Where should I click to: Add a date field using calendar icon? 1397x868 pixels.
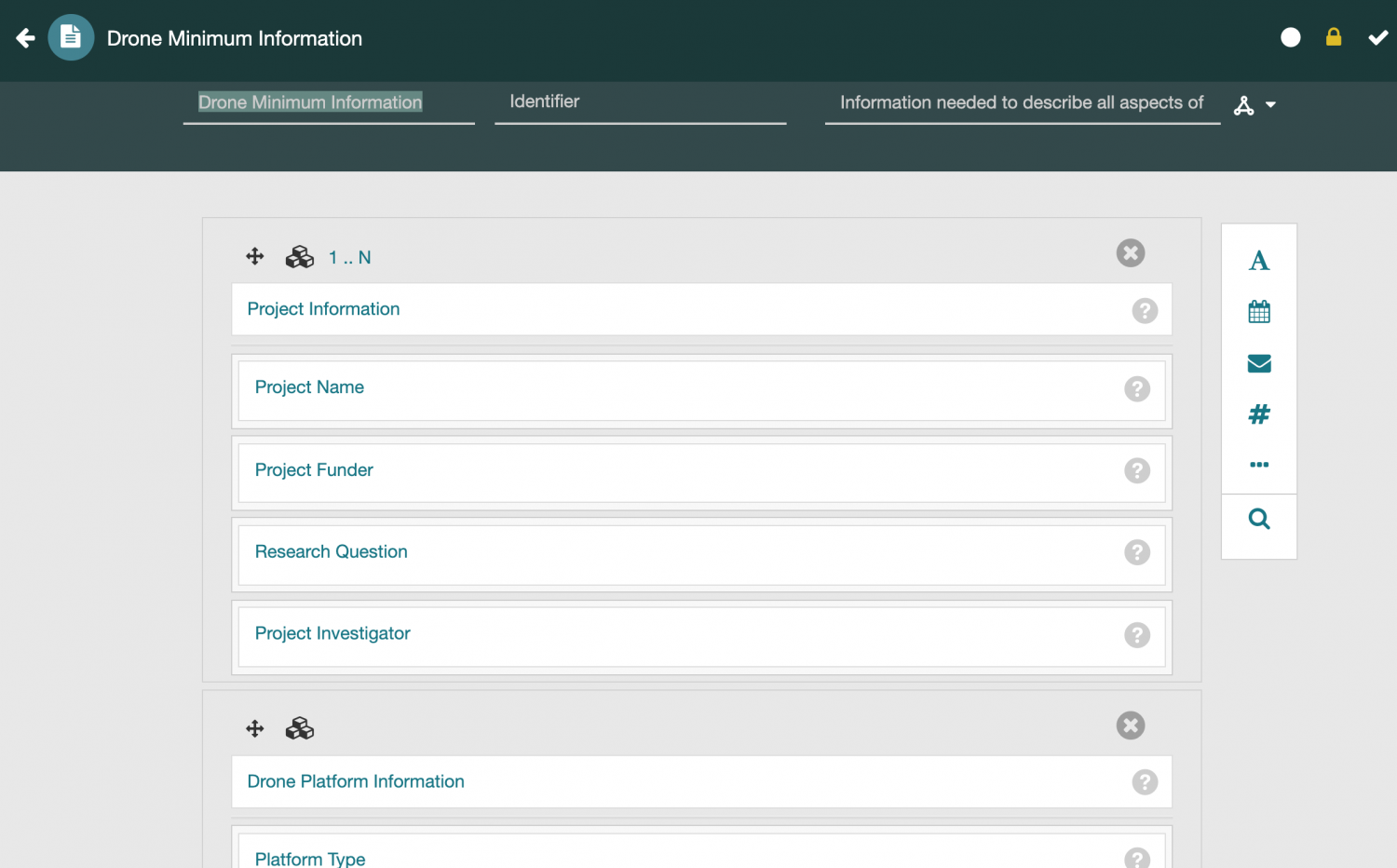pos(1258,312)
